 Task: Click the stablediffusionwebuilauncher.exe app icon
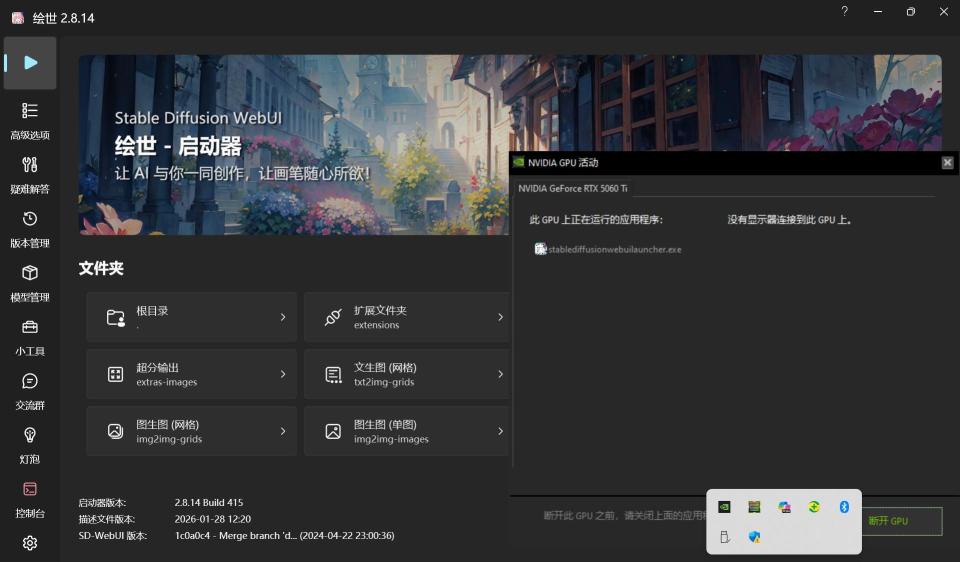(541, 249)
